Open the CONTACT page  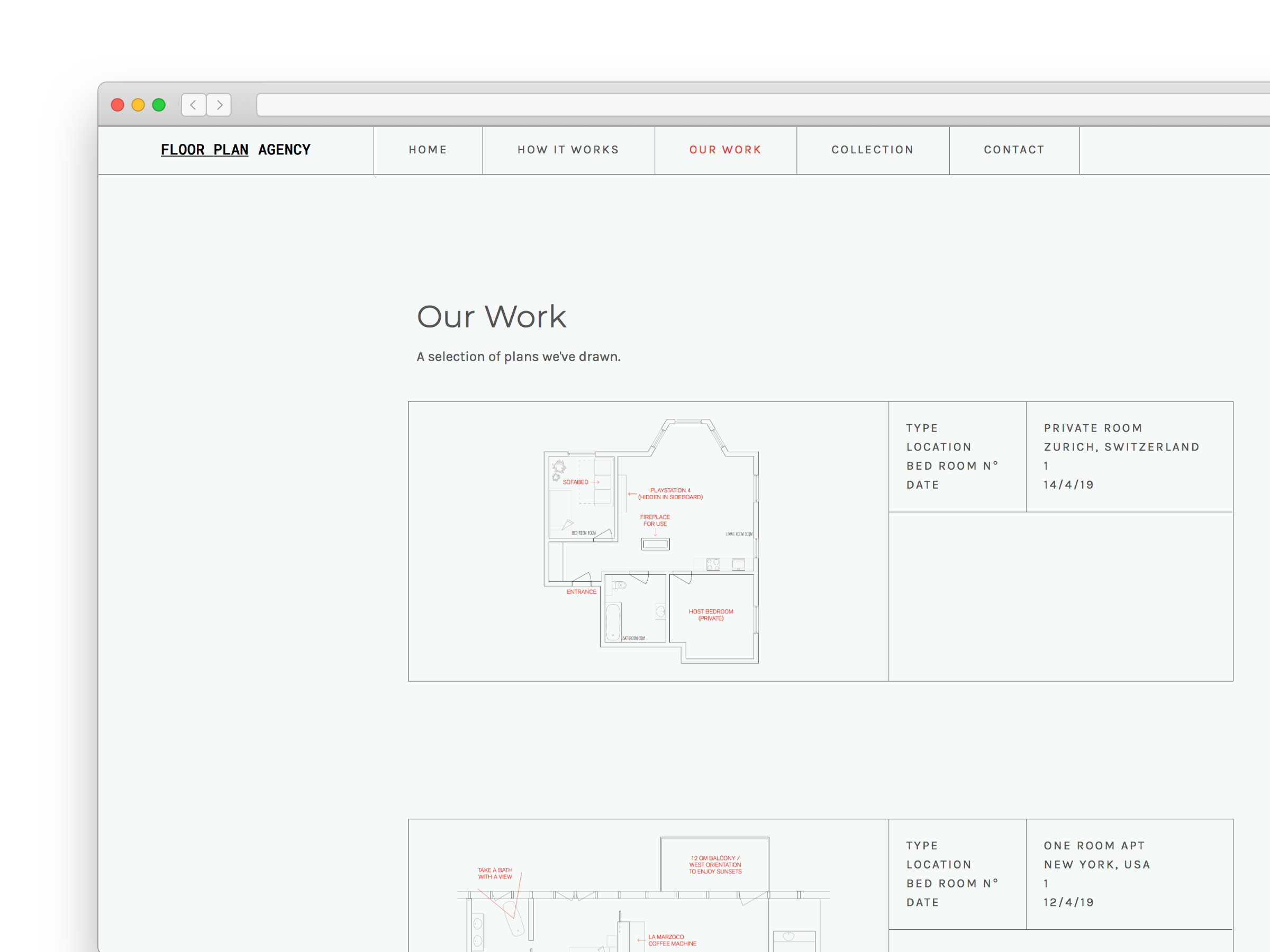pyautogui.click(x=1014, y=149)
